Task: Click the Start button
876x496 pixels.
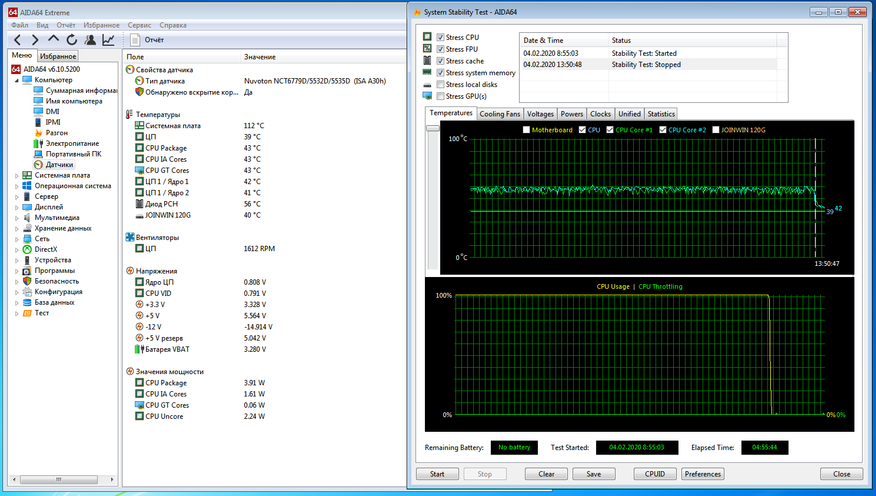Action: point(436,474)
